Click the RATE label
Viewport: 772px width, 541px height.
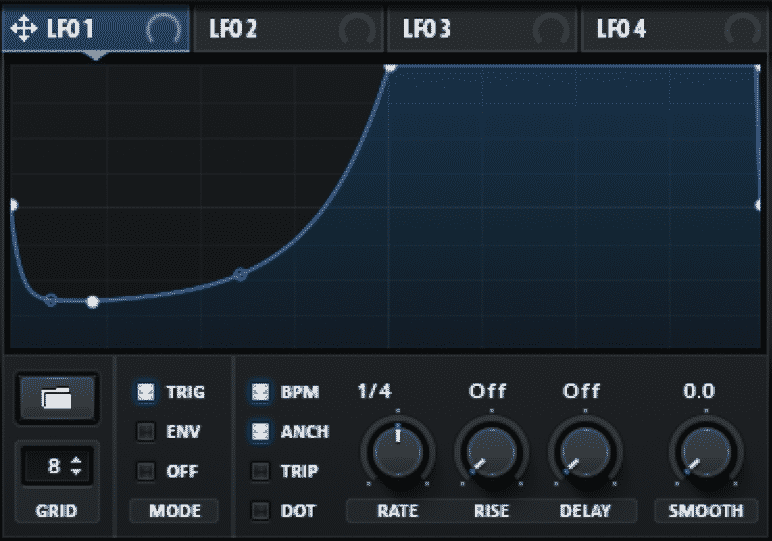tap(398, 511)
